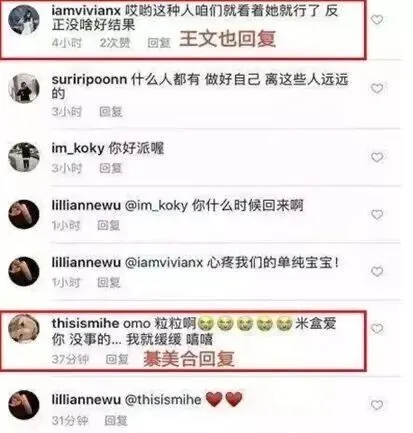The image size is (413, 433).
Task: Tap the heart next to suriripoonn's comment
Action: [377, 88]
